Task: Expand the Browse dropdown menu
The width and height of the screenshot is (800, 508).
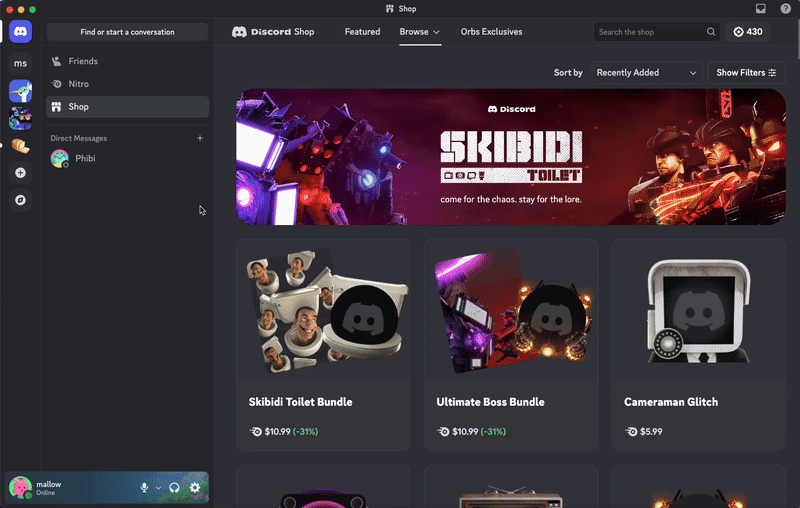Action: click(x=419, y=32)
